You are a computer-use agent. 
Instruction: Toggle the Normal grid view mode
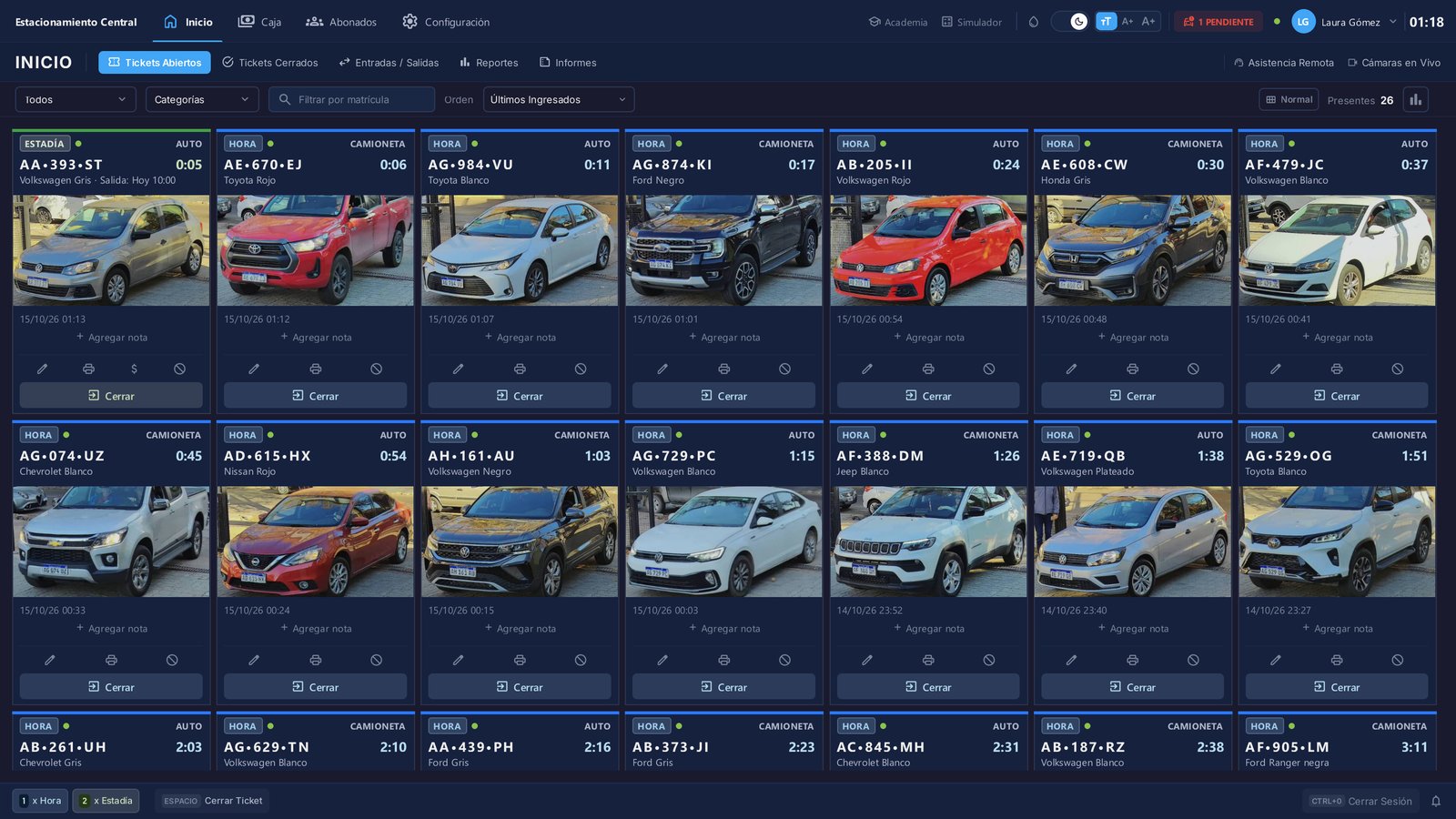pyautogui.click(x=1289, y=99)
